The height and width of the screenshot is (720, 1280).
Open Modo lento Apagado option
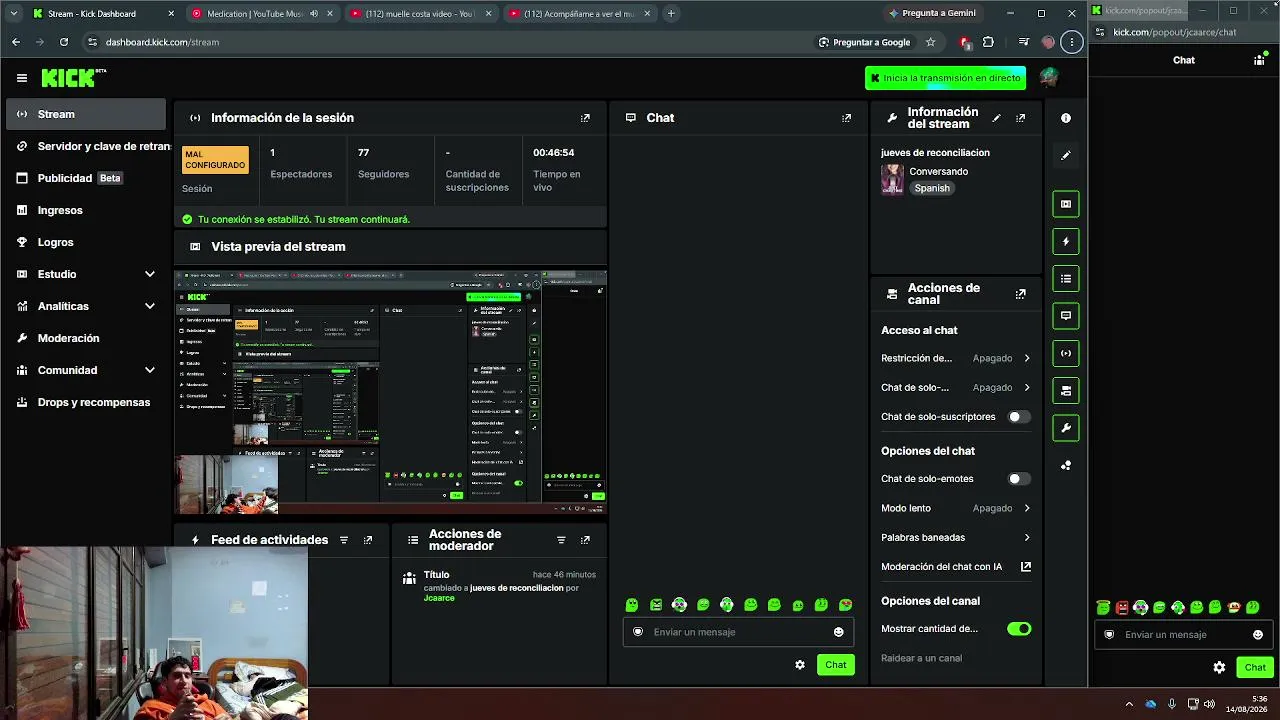pyautogui.click(x=955, y=508)
